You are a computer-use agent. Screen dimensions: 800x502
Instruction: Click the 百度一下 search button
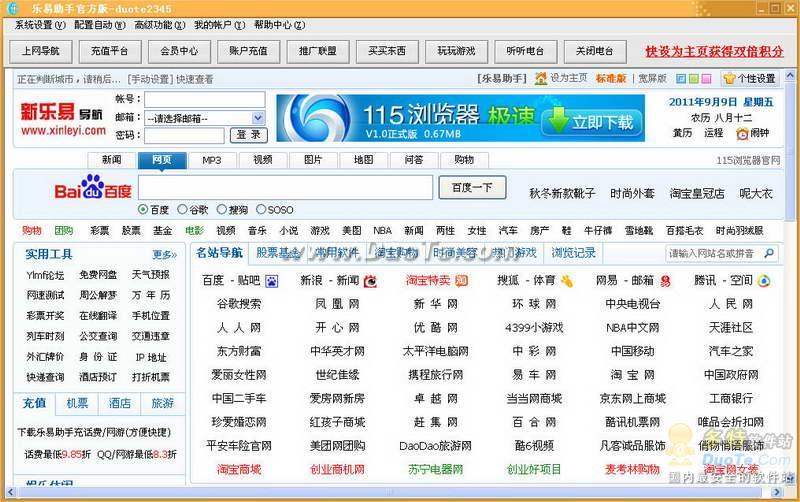[472, 188]
